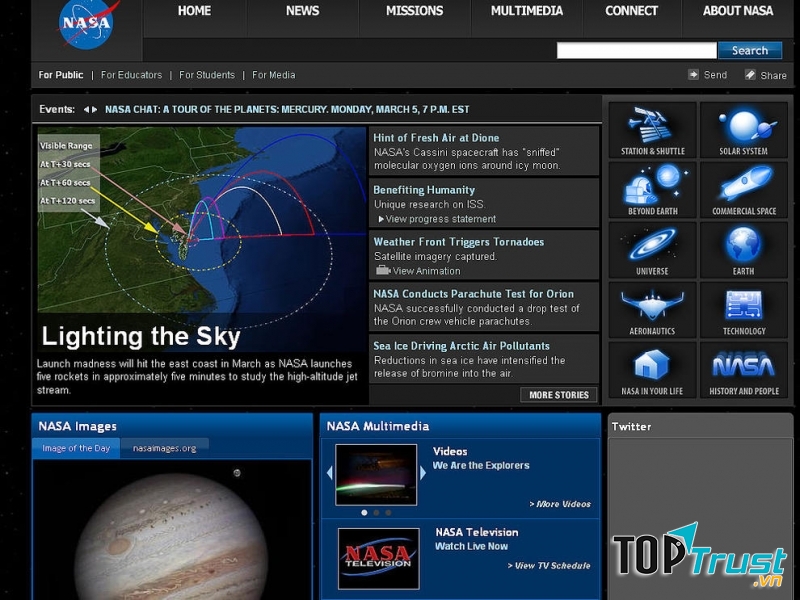Open Hint of Fresh Air at Dione
Viewport: 800px width, 600px height.
[x=436, y=138]
